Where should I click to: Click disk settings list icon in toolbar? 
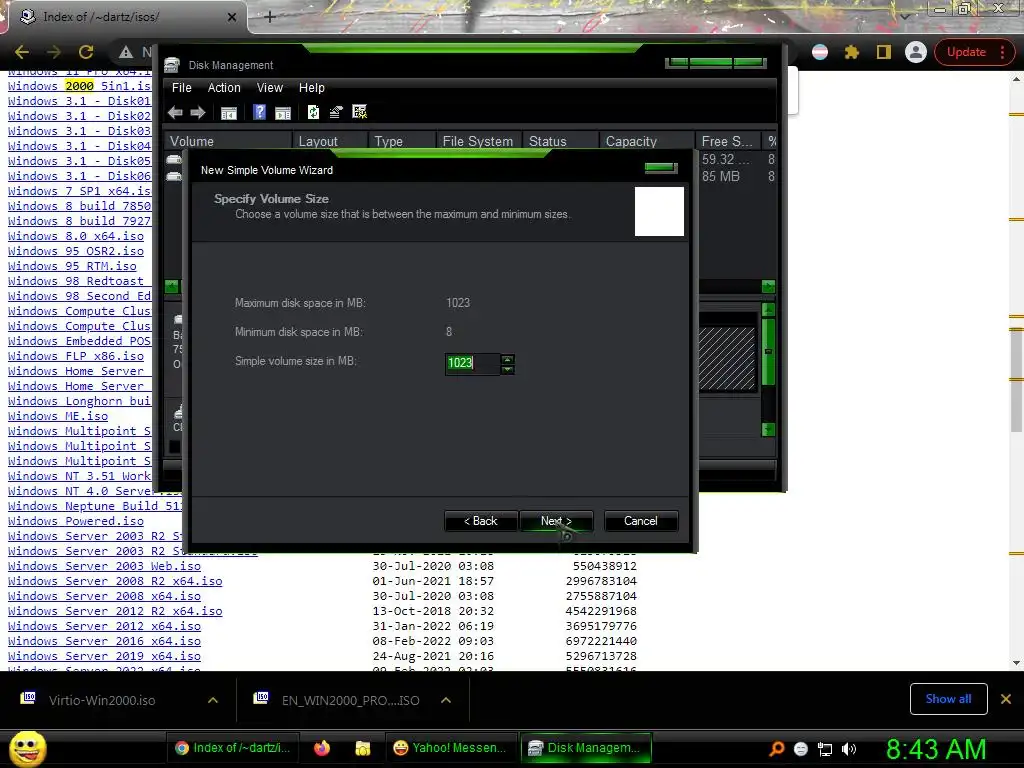tap(360, 112)
